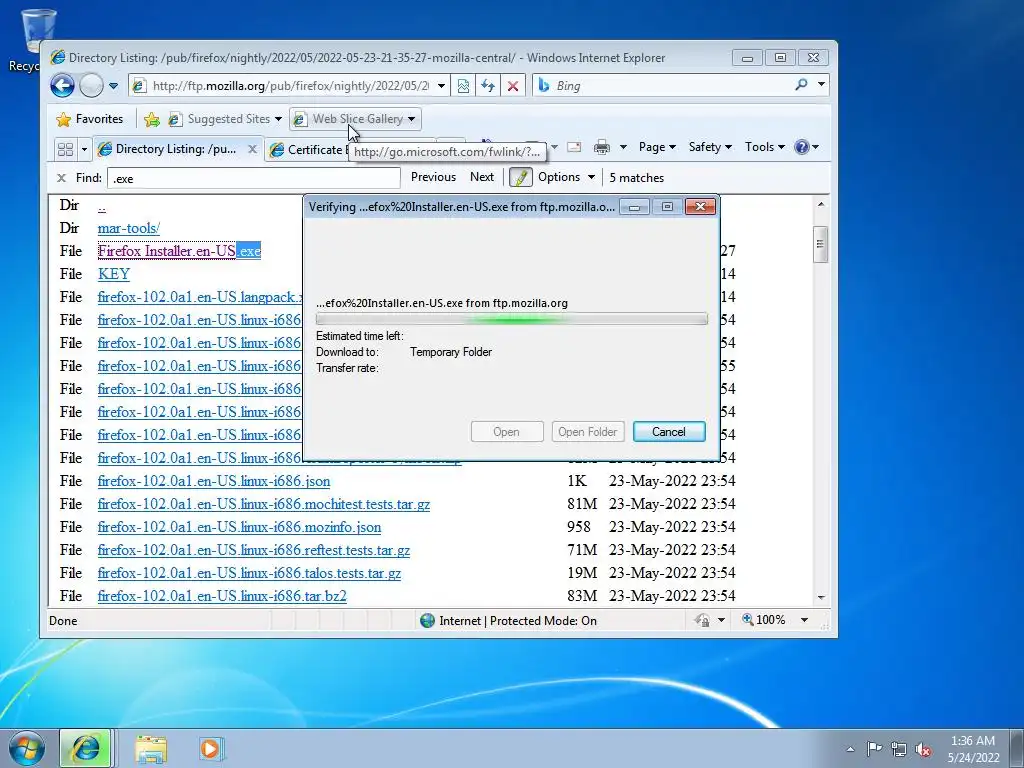Click the status bar privacy/security icon
Screen dimensions: 1024x768
point(702,620)
